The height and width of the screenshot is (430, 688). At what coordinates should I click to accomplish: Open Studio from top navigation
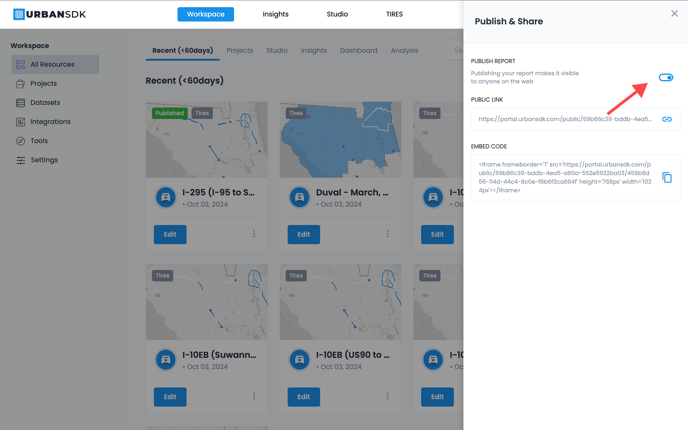click(337, 14)
